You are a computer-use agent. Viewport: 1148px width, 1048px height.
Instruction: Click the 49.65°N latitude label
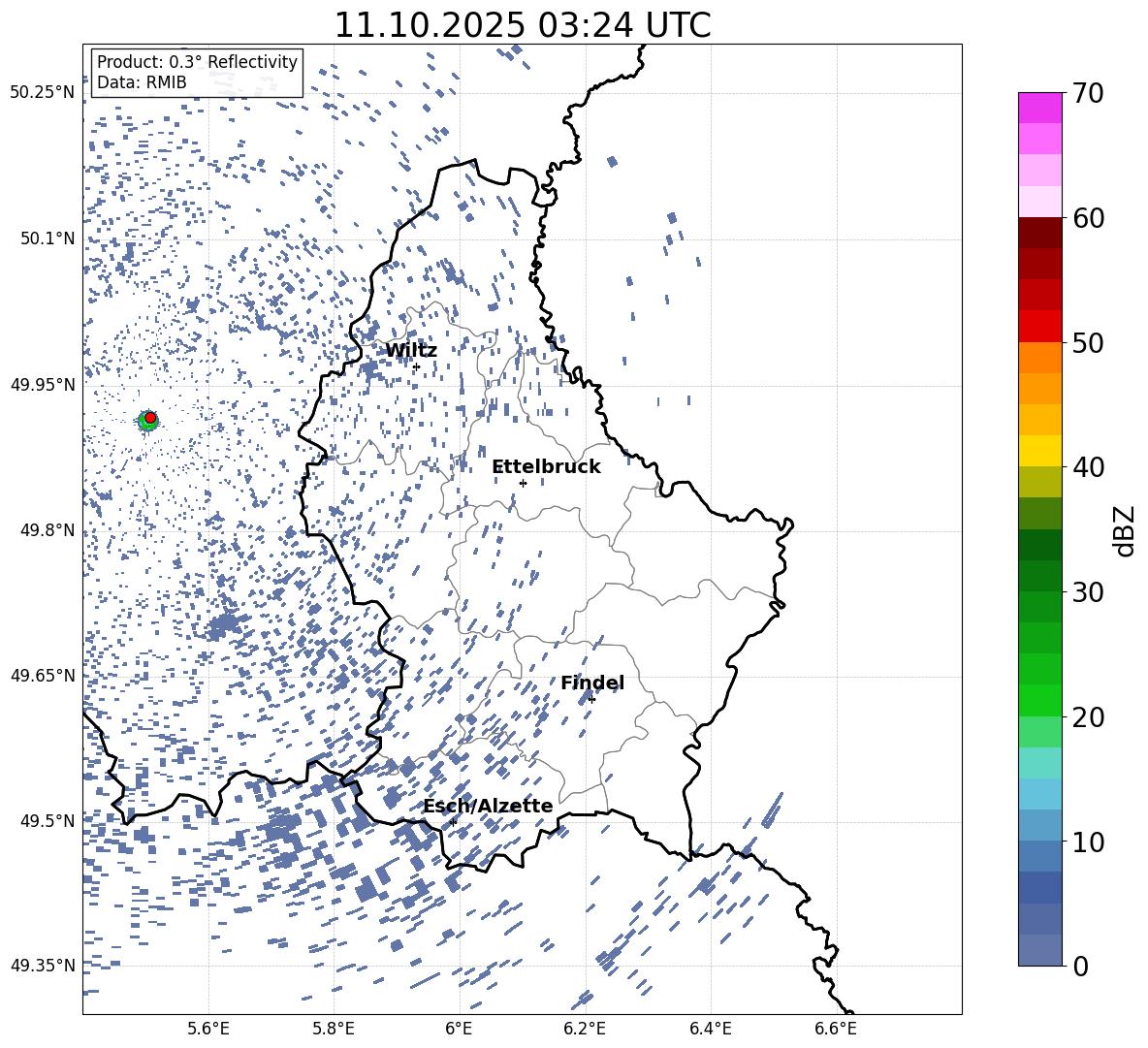[43, 675]
